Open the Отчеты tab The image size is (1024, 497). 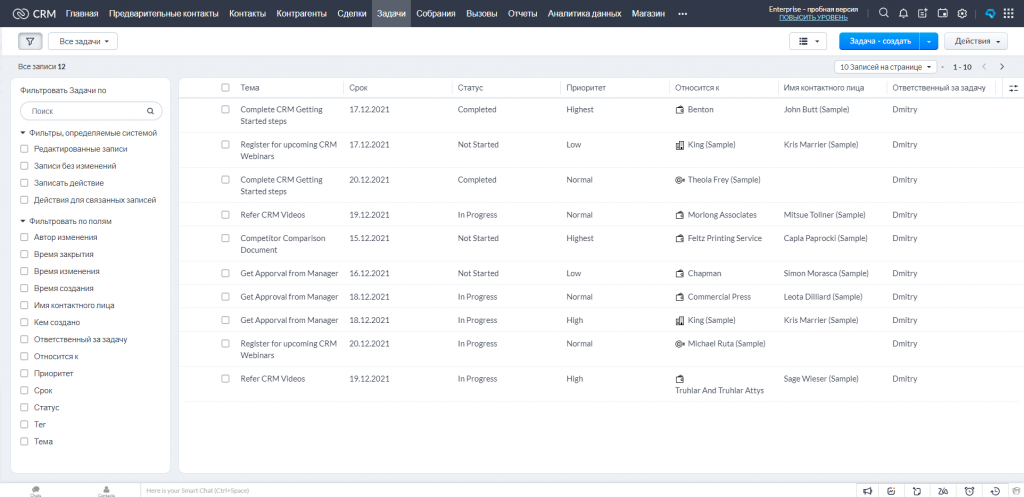coord(522,14)
